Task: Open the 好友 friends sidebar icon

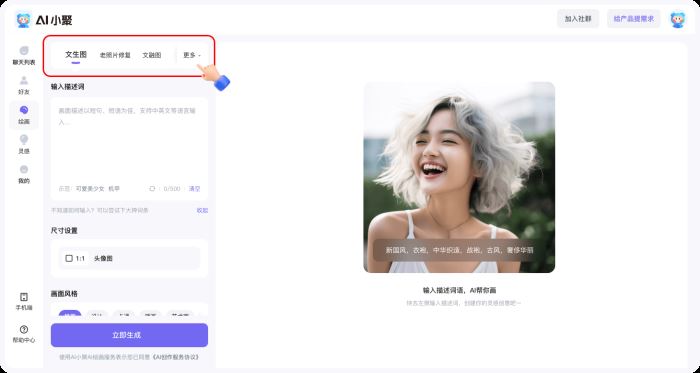Action: point(24,85)
